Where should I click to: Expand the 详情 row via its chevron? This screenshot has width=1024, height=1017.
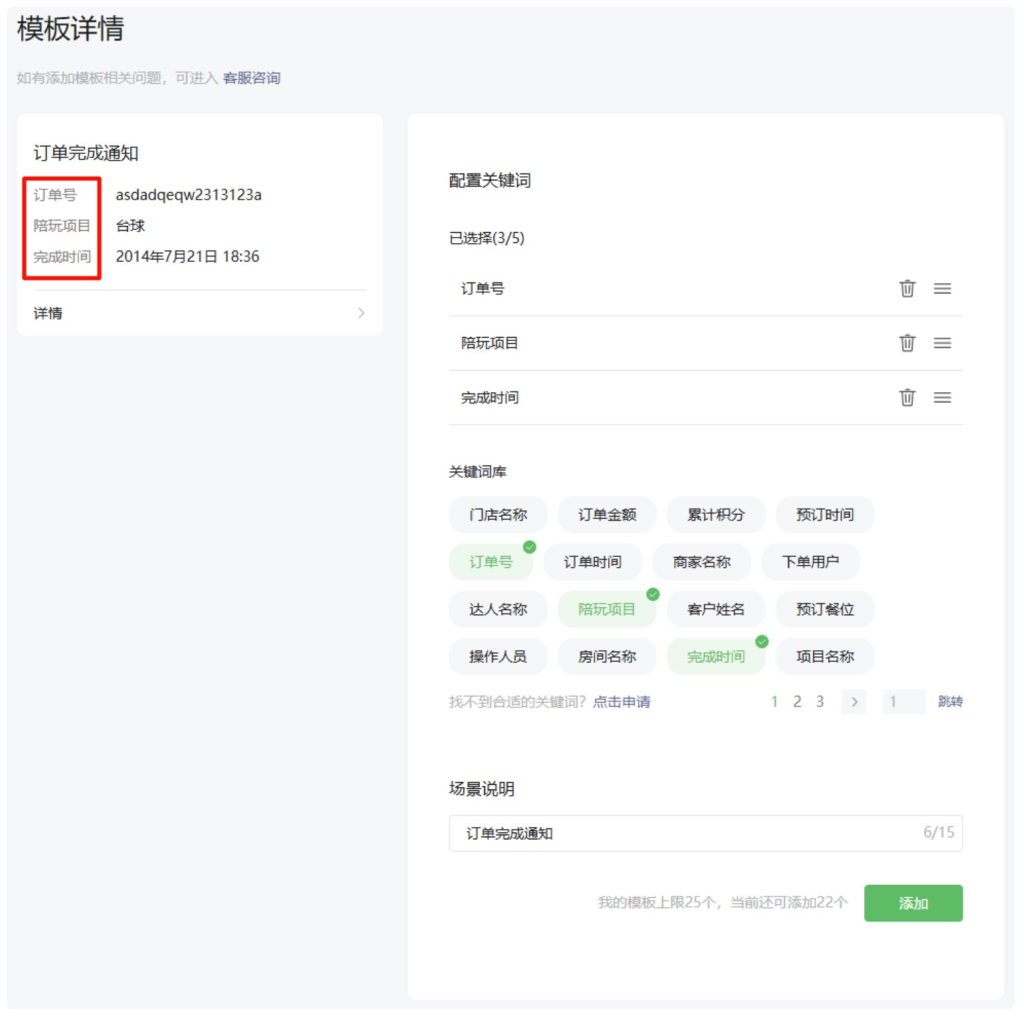361,312
